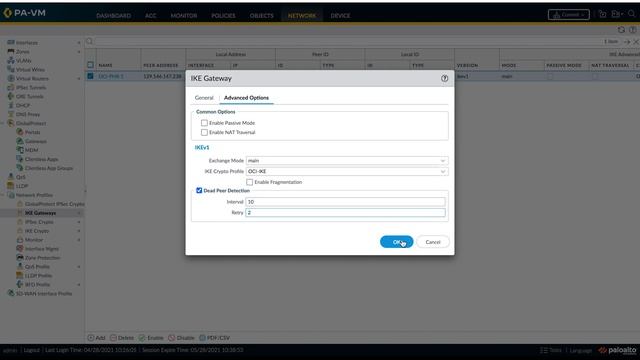The image size is (640, 360).
Task: Open the MONITOR tab
Action: point(184,16)
